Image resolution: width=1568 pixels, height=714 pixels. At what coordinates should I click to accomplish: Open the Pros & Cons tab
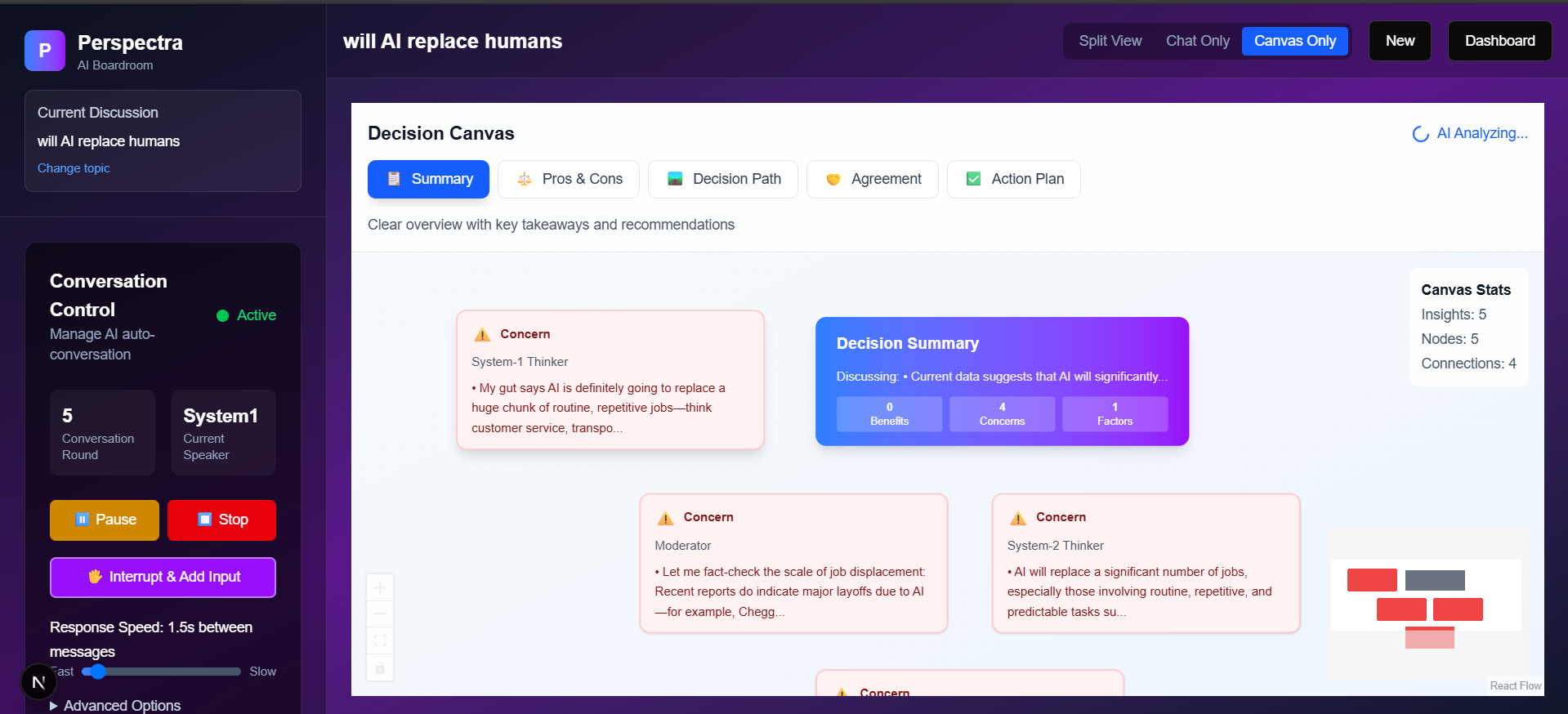(570, 179)
